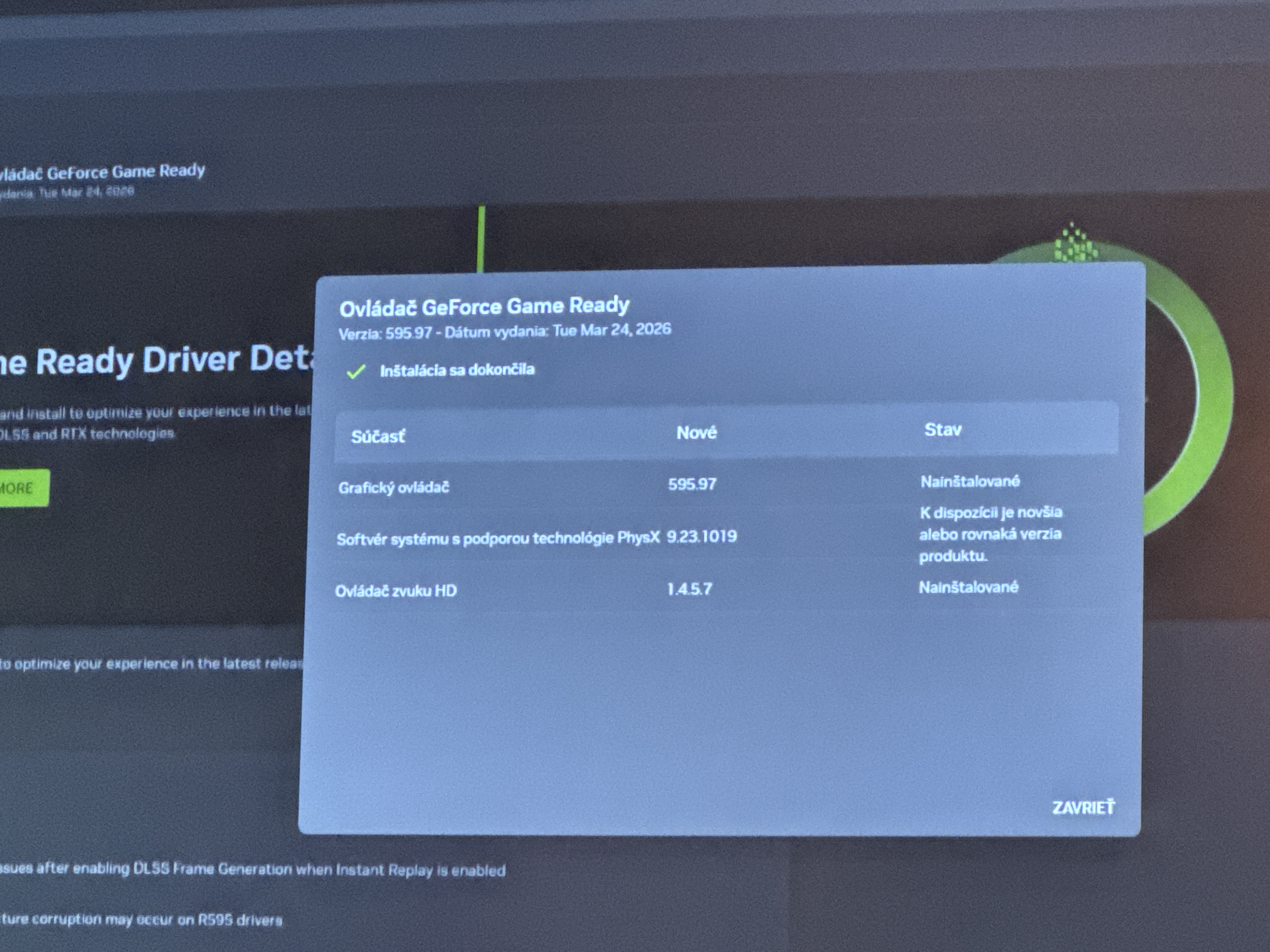Click the Nainštalované status for Ovládač zvuku HD
Screen dimensions: 1270x952
click(x=969, y=586)
